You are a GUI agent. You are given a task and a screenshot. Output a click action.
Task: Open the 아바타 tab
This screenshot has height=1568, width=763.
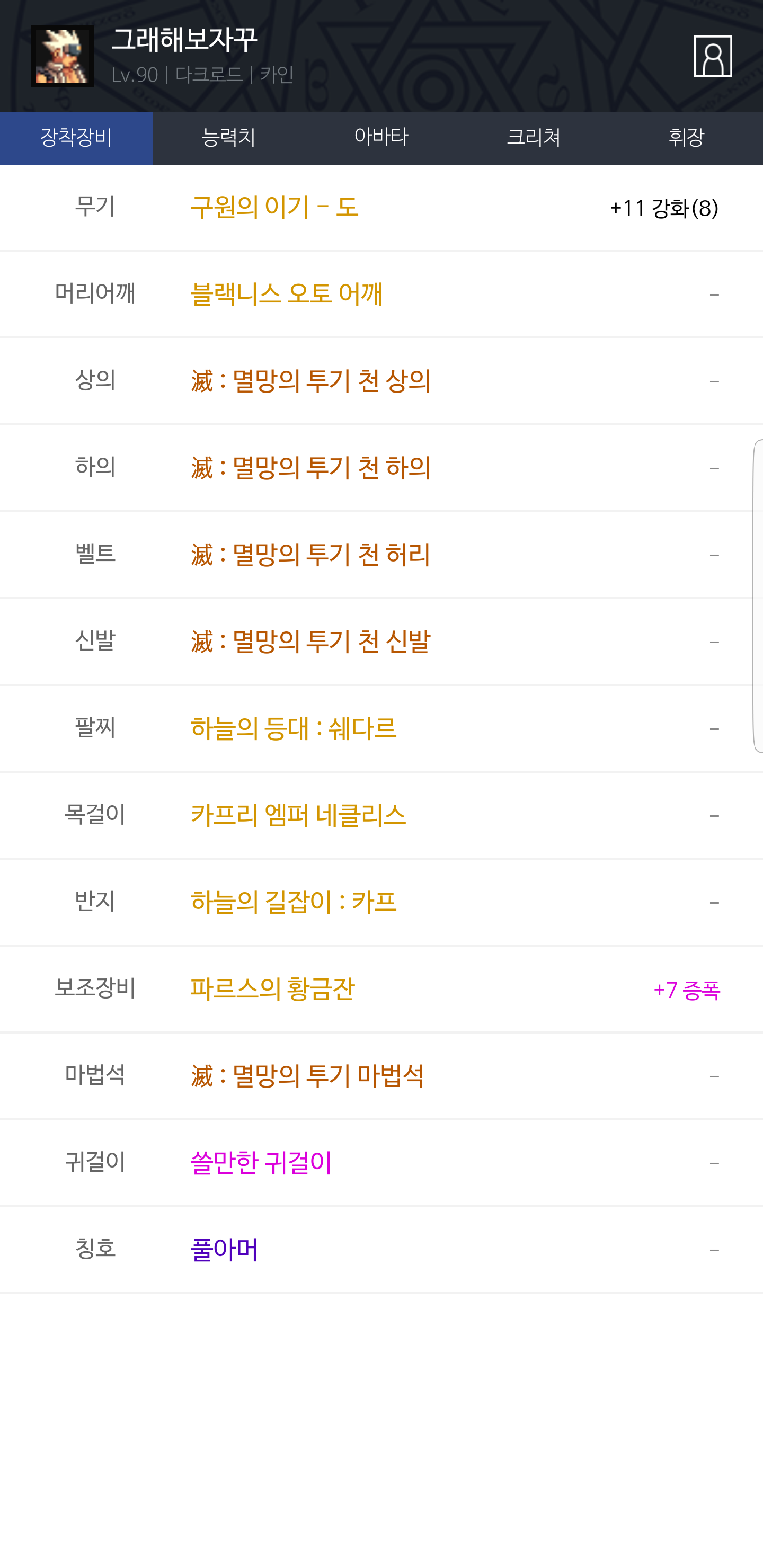click(381, 138)
